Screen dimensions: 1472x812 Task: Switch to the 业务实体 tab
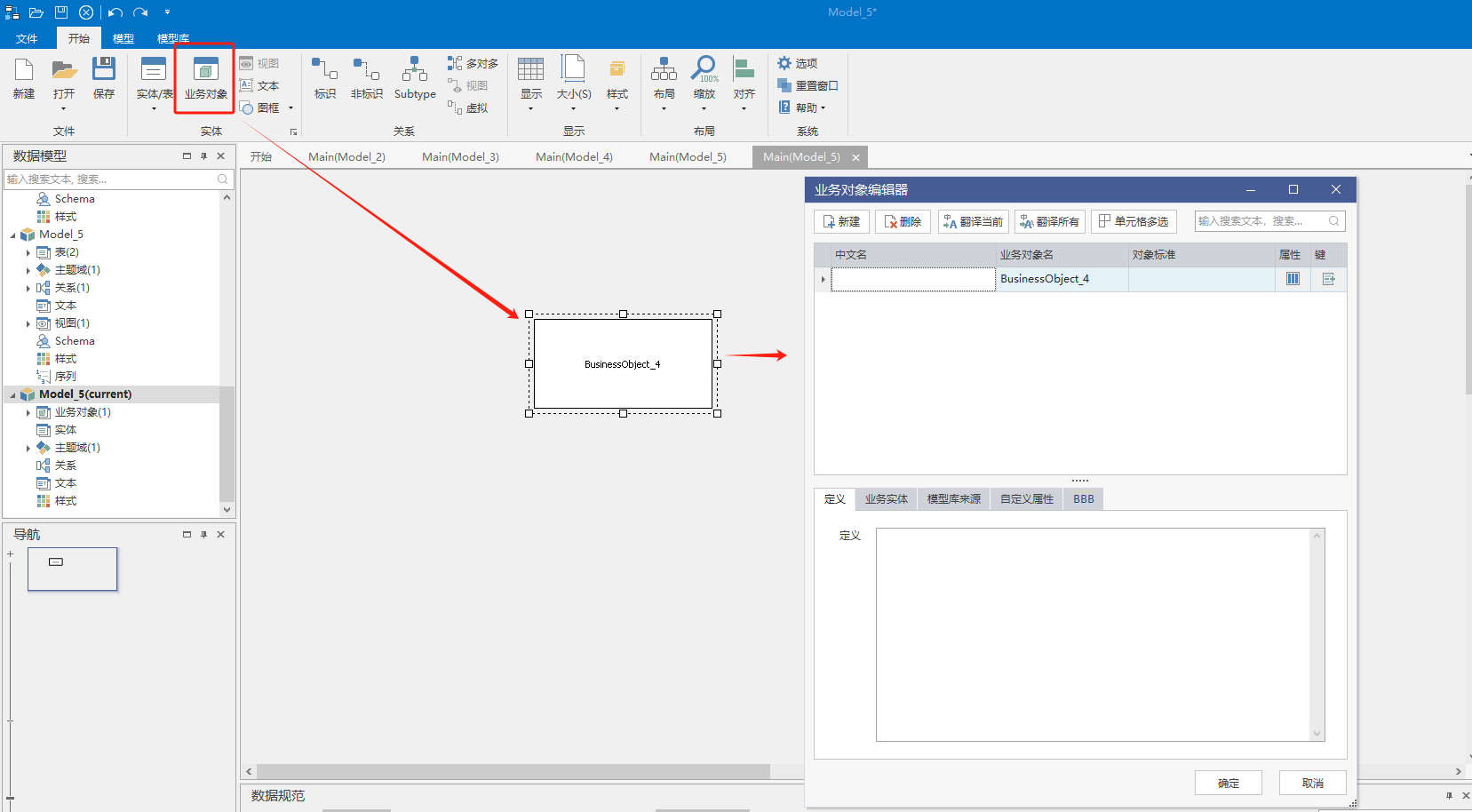(x=887, y=499)
